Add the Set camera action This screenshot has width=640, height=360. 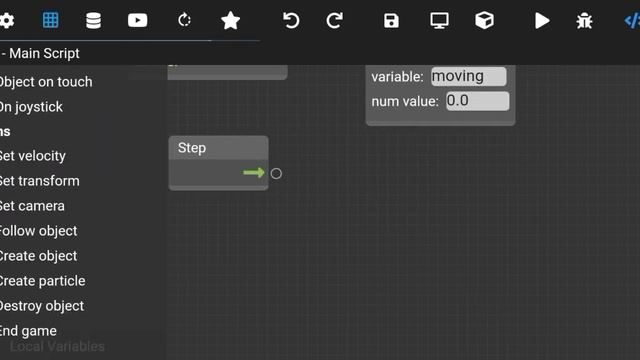pos(32,206)
